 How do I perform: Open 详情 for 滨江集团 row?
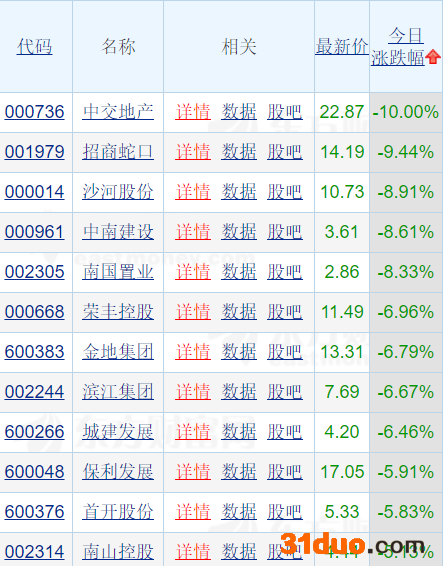coord(193,392)
